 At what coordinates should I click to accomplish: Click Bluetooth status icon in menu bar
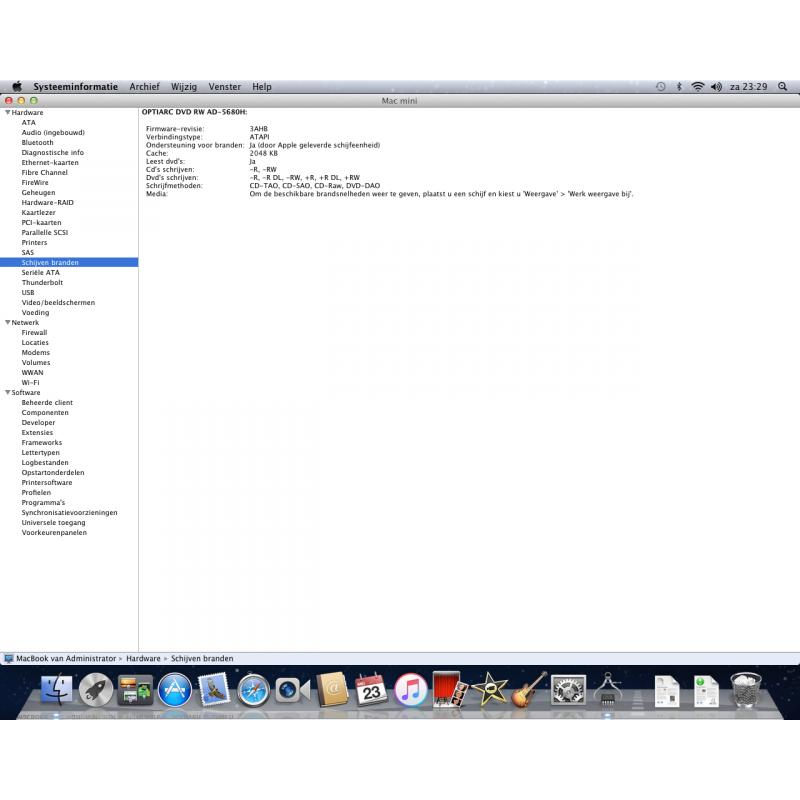click(679, 87)
